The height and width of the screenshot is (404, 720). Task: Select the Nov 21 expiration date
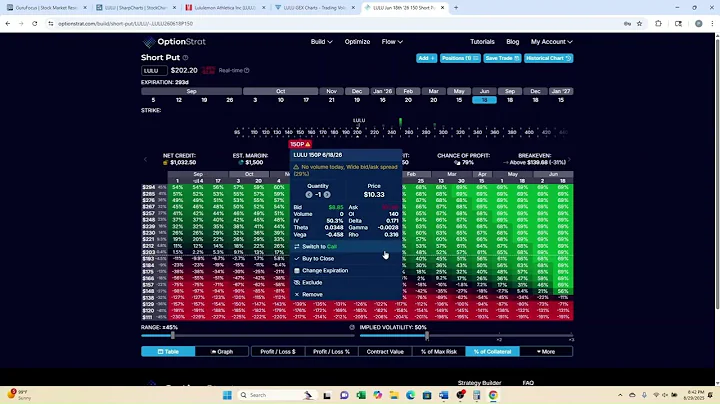331,100
